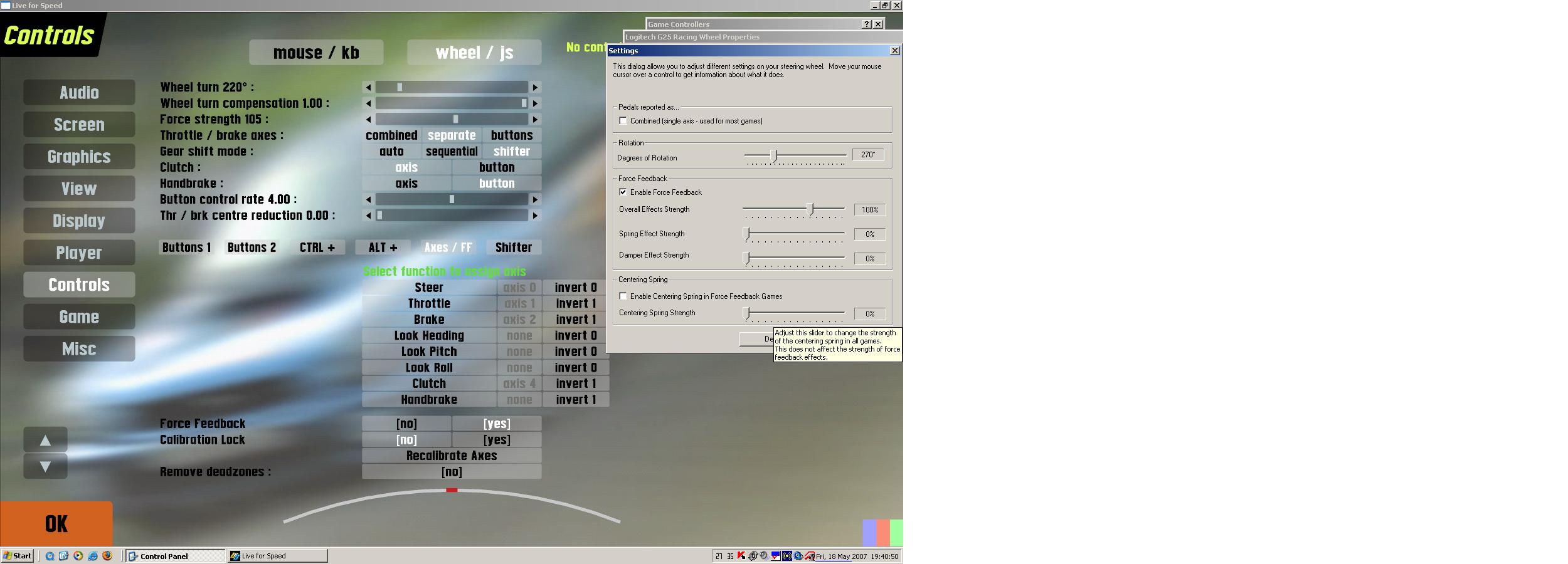Increase Thr / brk centre reduction right arrow
1568x564 pixels.
click(535, 216)
